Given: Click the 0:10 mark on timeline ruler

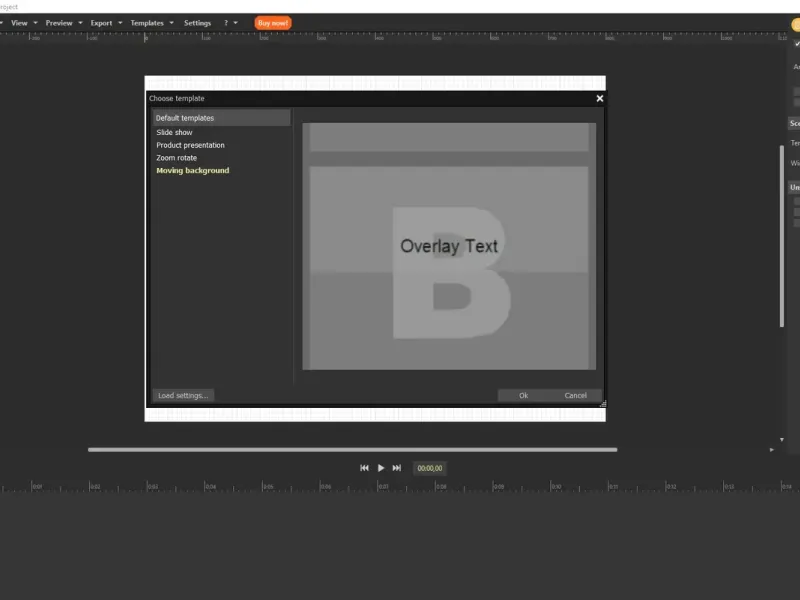Looking at the screenshot, I should tap(556, 486).
